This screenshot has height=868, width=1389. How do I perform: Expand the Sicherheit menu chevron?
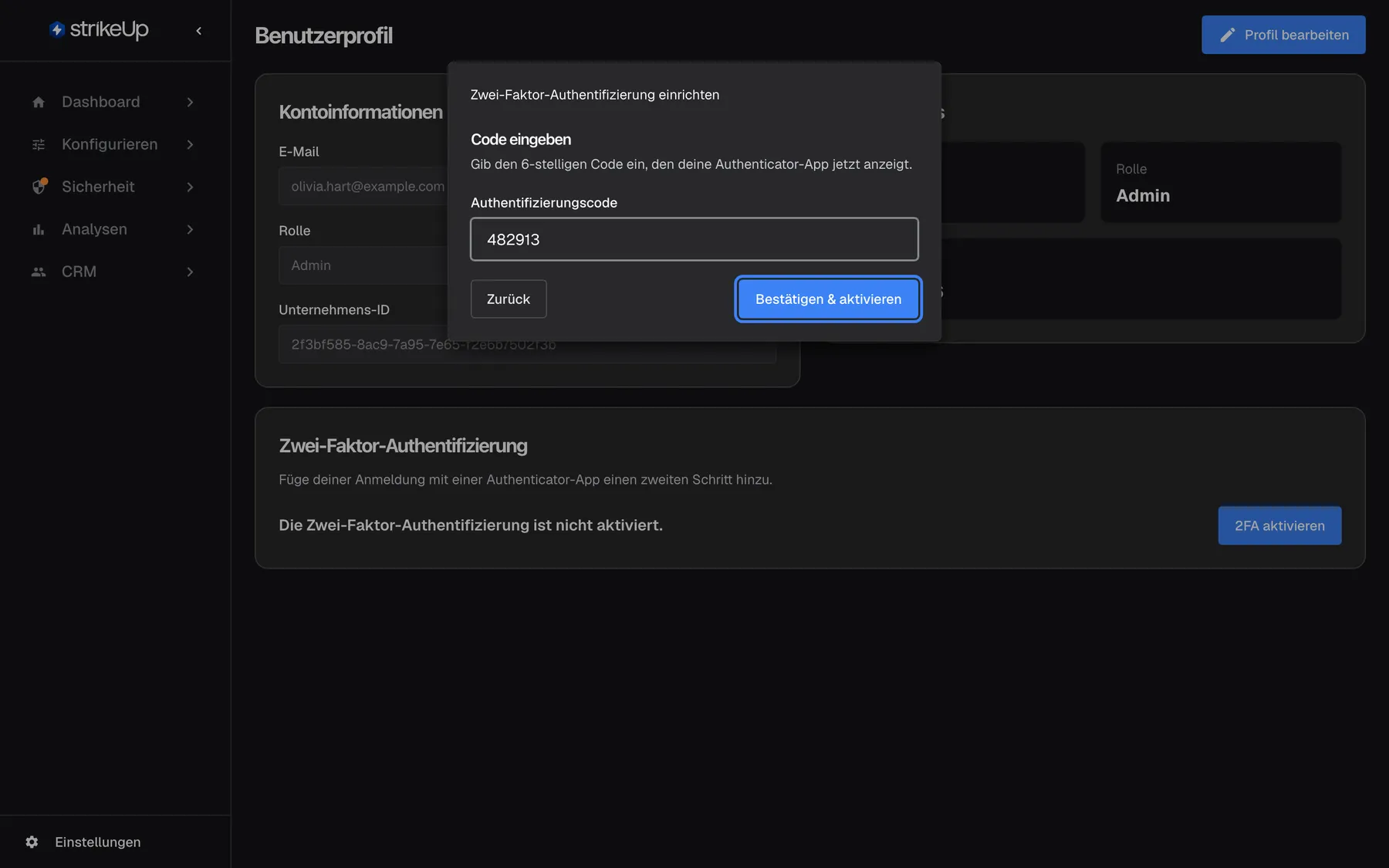coord(190,187)
